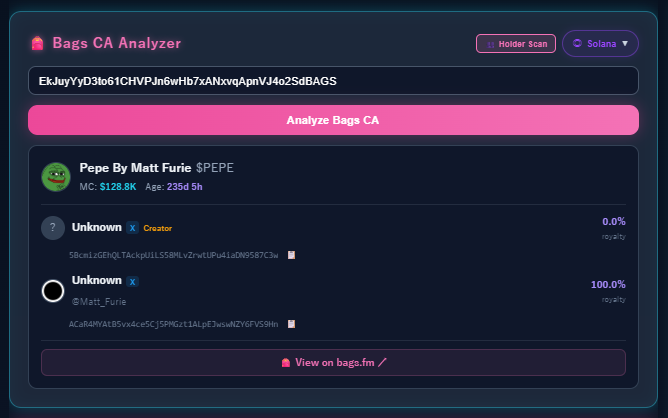Click the 235d 5h age value
The image size is (668, 418).
point(184,187)
